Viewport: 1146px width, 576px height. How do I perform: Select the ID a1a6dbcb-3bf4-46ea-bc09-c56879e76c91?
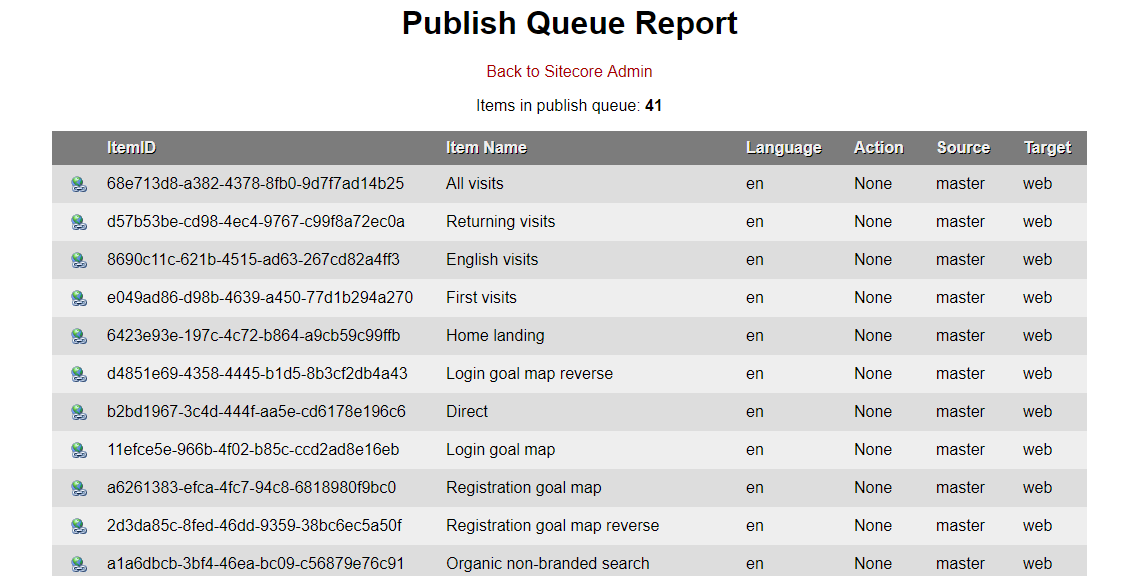coord(255,564)
